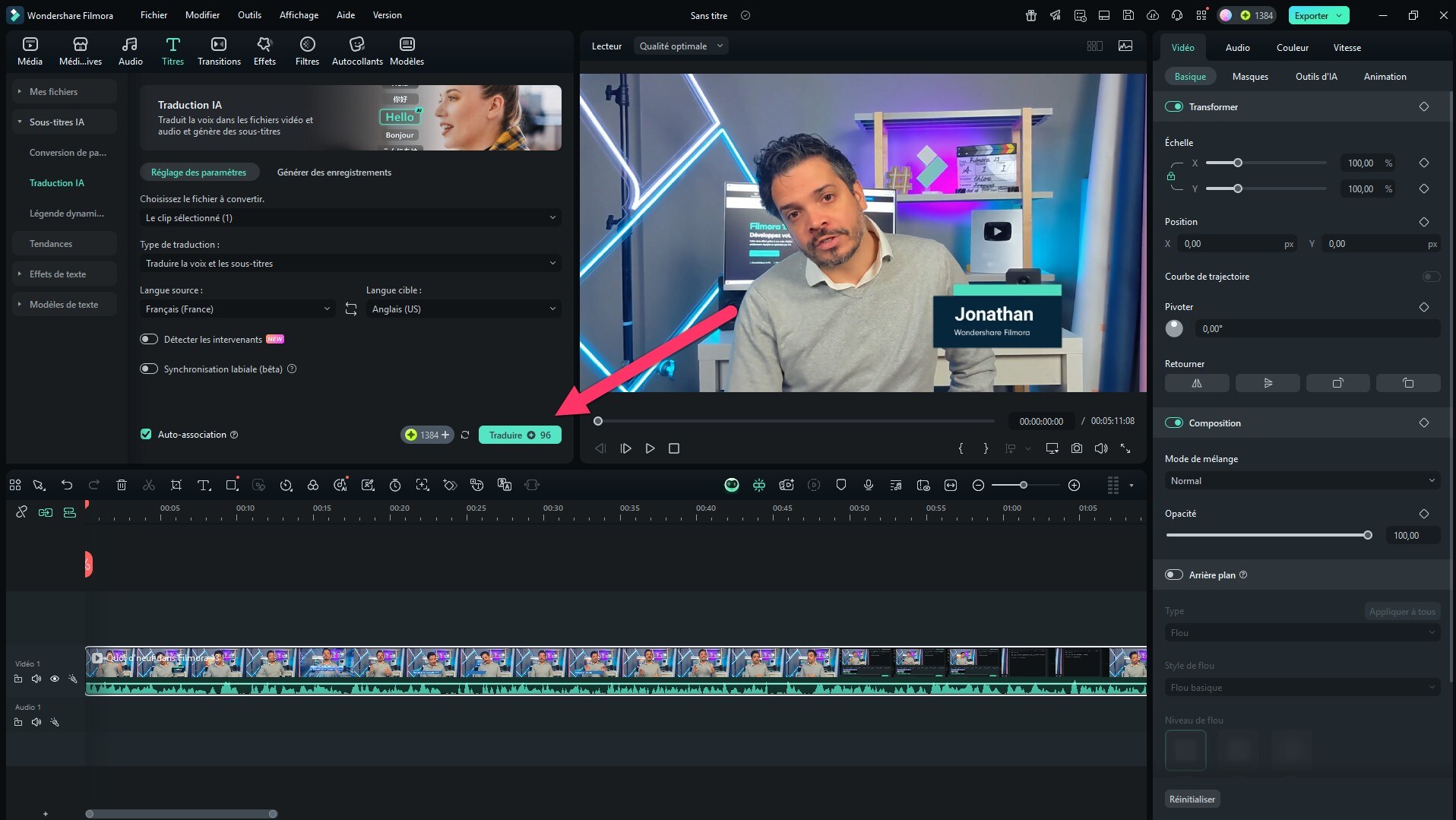Open the file to convert dropdown

350,217
